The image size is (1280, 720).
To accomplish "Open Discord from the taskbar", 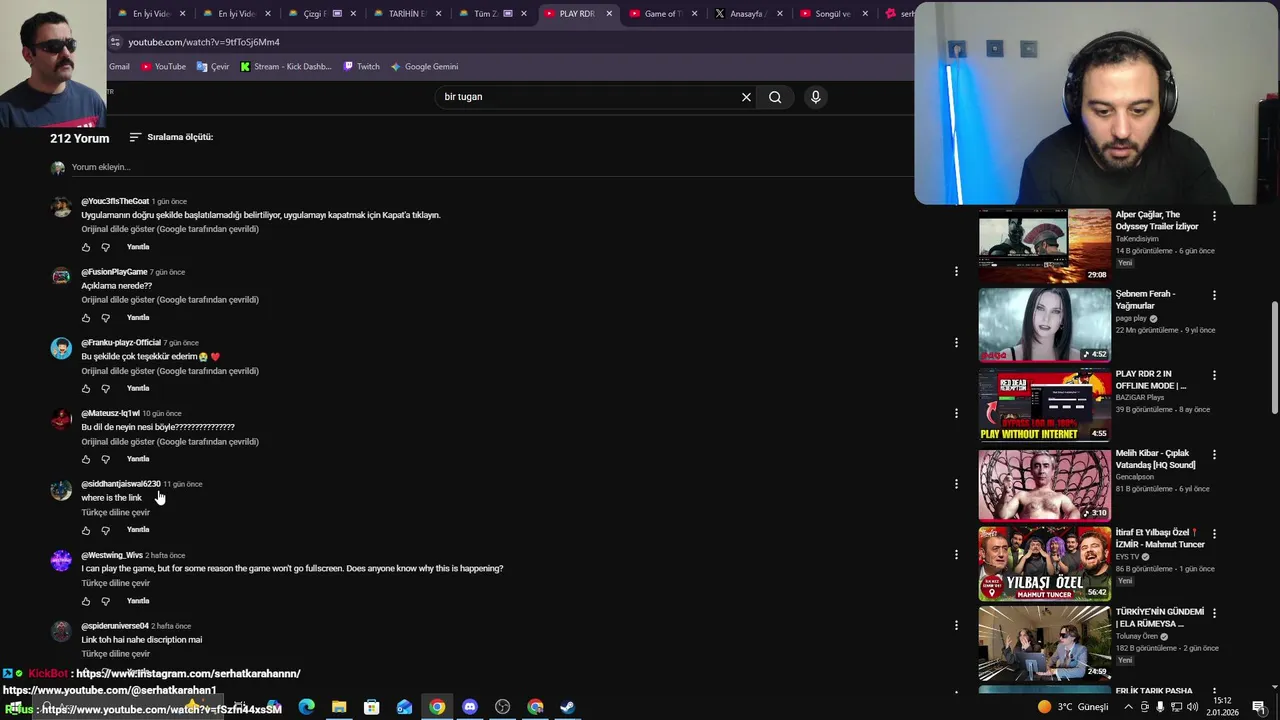I will point(470,707).
